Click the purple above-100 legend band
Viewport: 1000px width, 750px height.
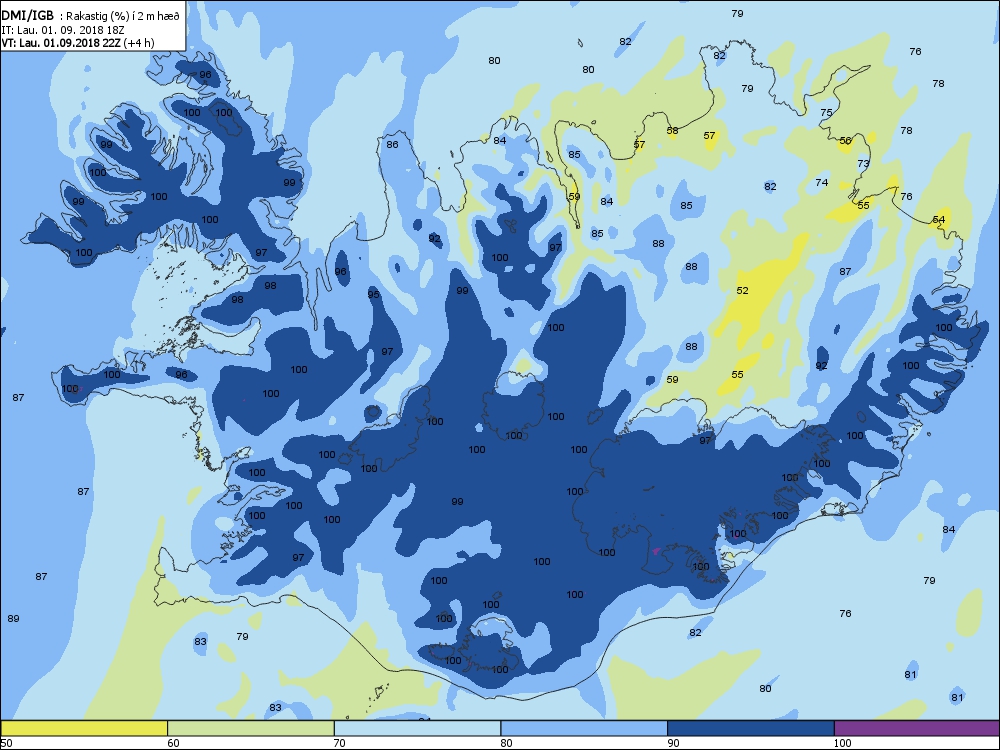(916, 728)
